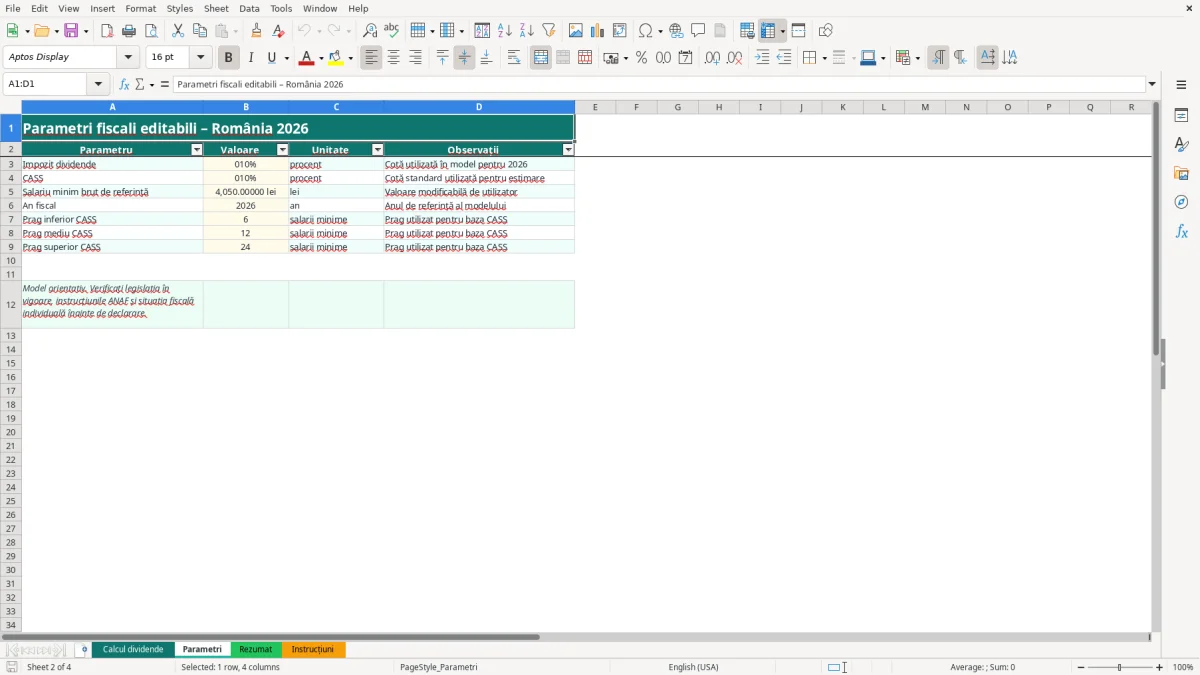Click the zoom slider handle
The height and width of the screenshot is (675, 1200).
pyautogui.click(x=1120, y=667)
